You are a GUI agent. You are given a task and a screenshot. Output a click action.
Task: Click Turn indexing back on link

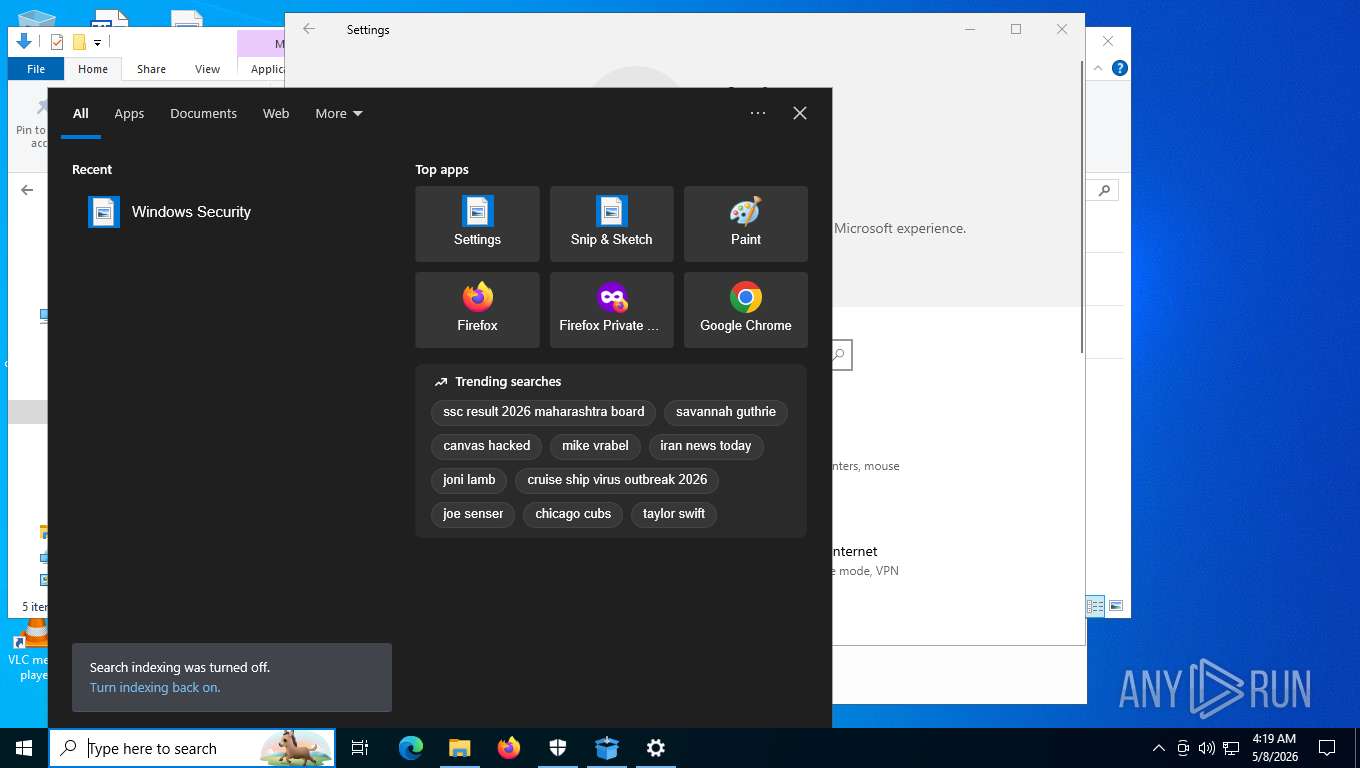click(x=154, y=687)
